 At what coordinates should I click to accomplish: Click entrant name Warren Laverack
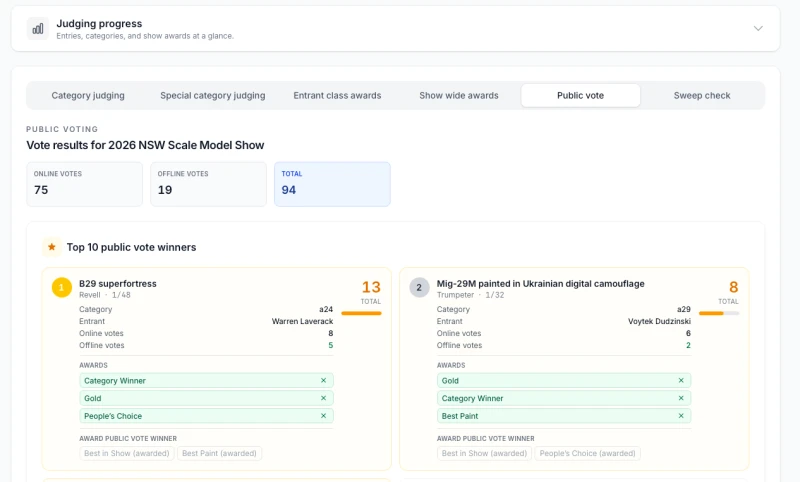[303, 321]
